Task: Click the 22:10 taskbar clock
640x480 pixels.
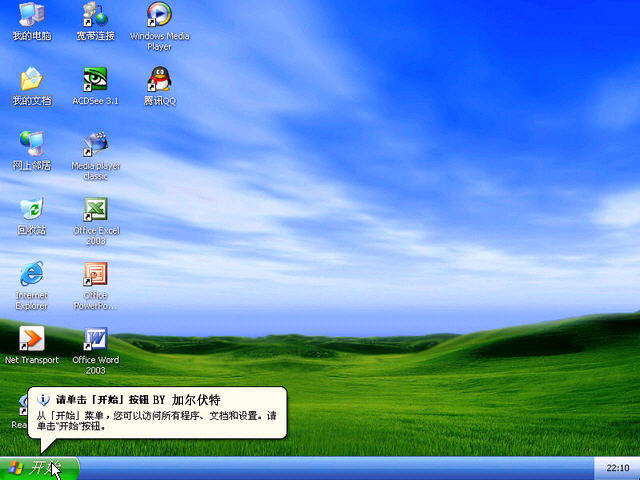Action: click(618, 468)
